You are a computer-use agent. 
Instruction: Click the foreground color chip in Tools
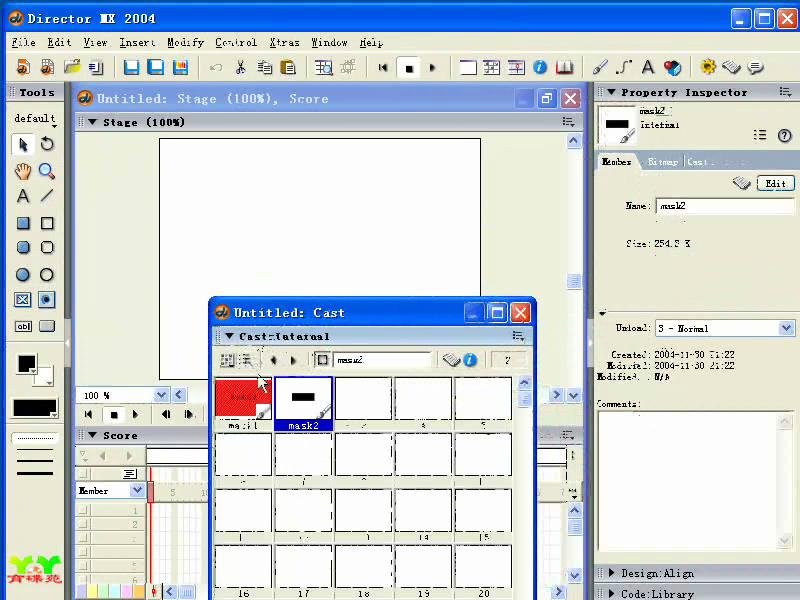[27, 364]
